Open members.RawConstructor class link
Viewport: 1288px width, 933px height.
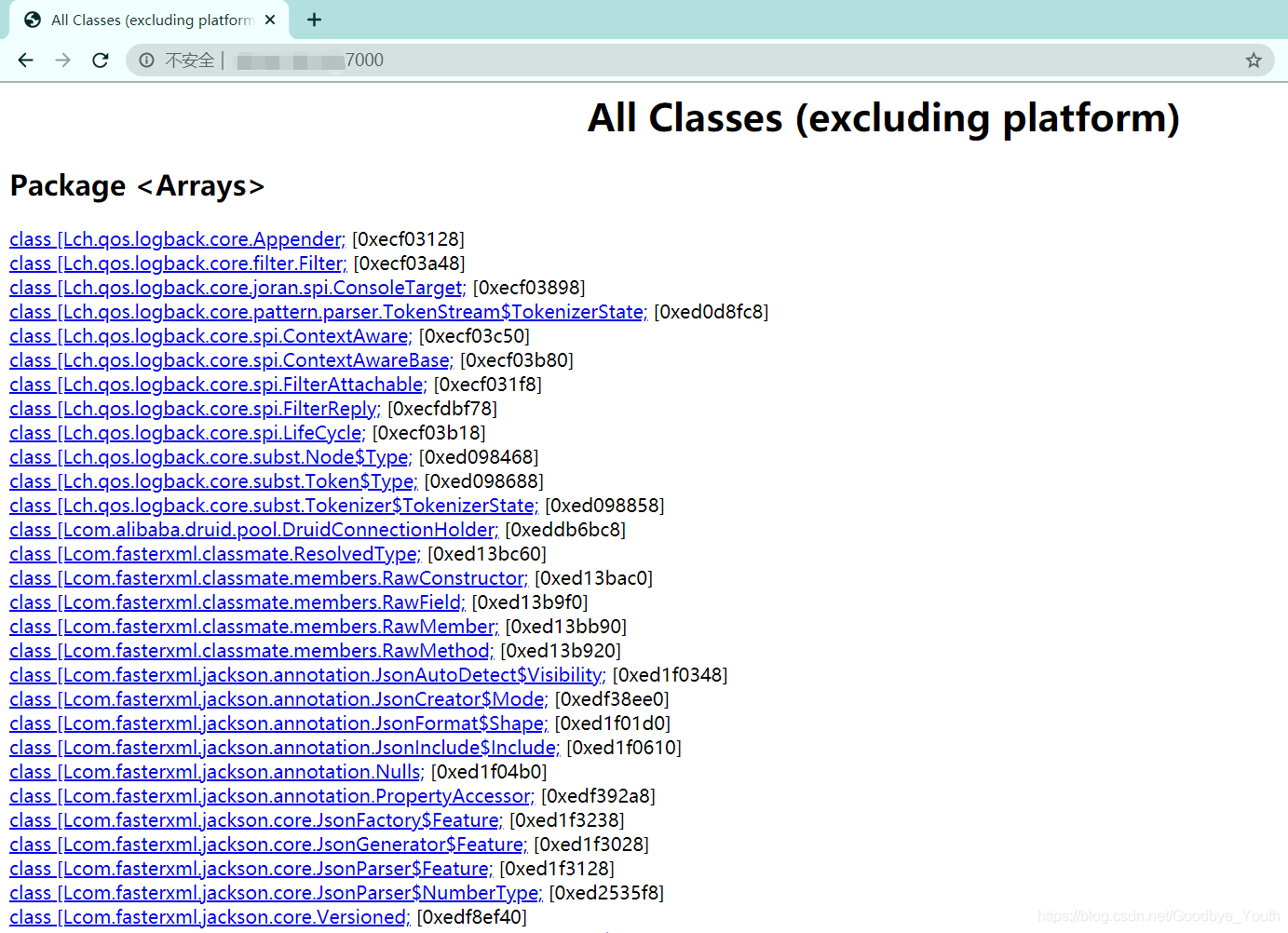pos(268,578)
